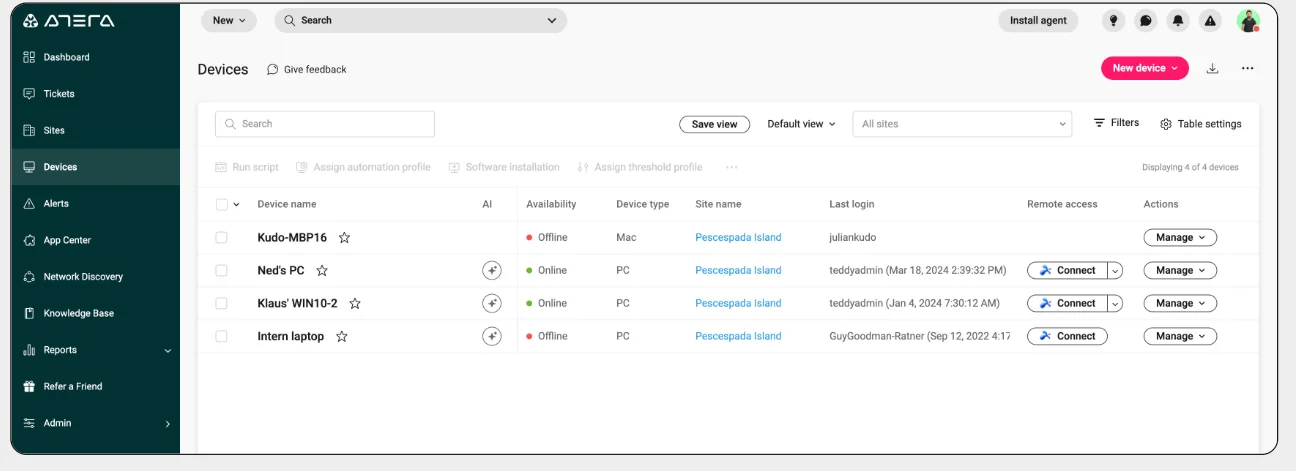
Task: Expand Connect options arrow for Klaus' WIN10-2
Action: (x=1116, y=304)
